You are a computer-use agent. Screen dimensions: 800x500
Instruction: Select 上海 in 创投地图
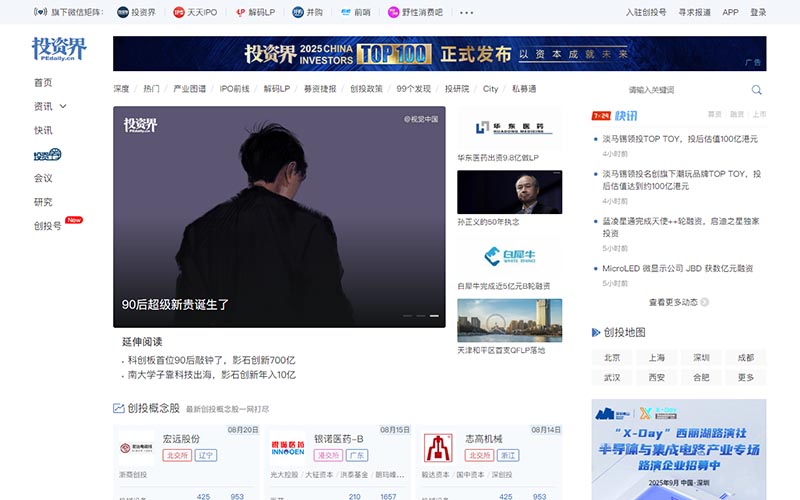click(657, 358)
